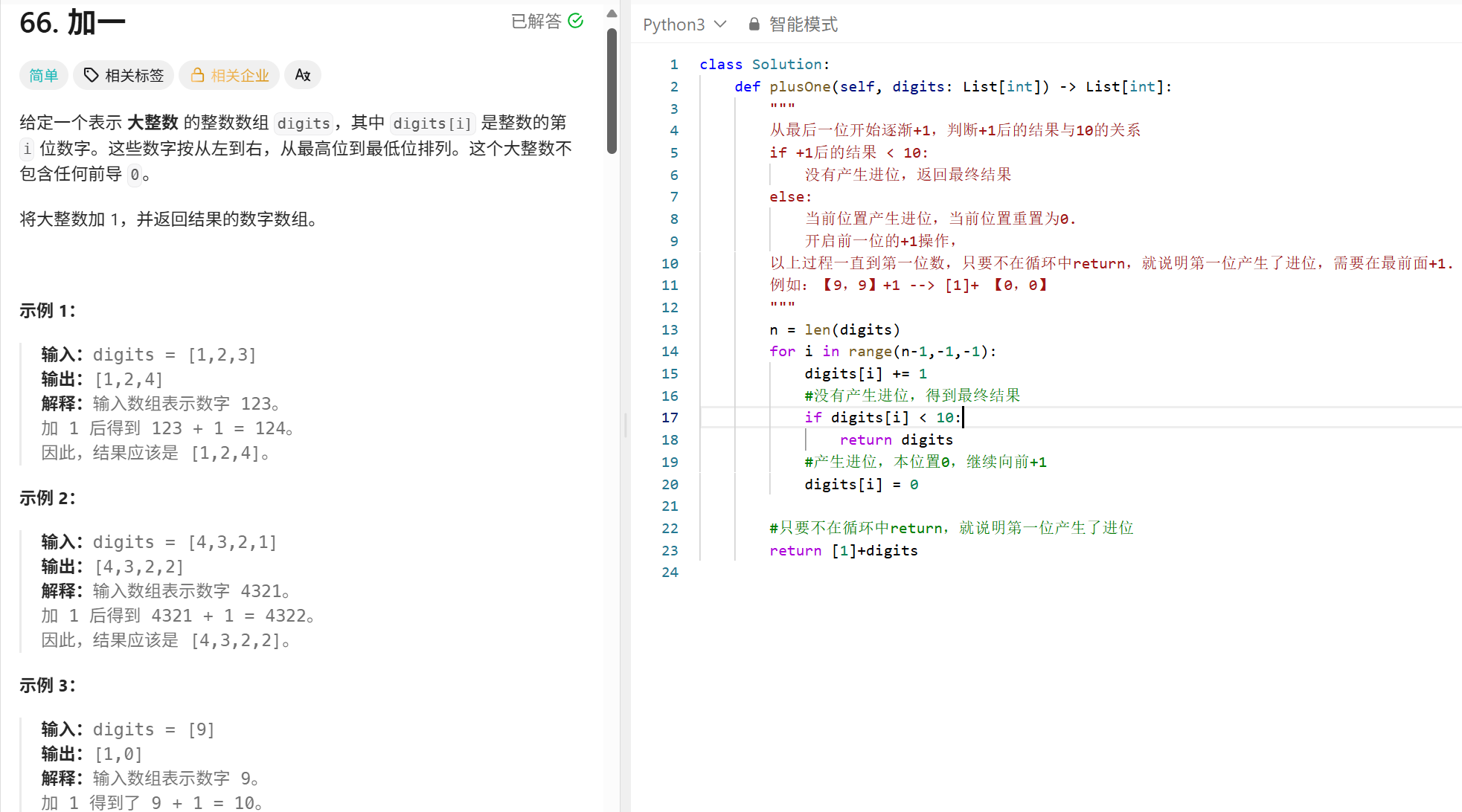Image resolution: width=1462 pixels, height=812 pixels.
Task: Open the Python3 language dropdown
Action: click(684, 24)
